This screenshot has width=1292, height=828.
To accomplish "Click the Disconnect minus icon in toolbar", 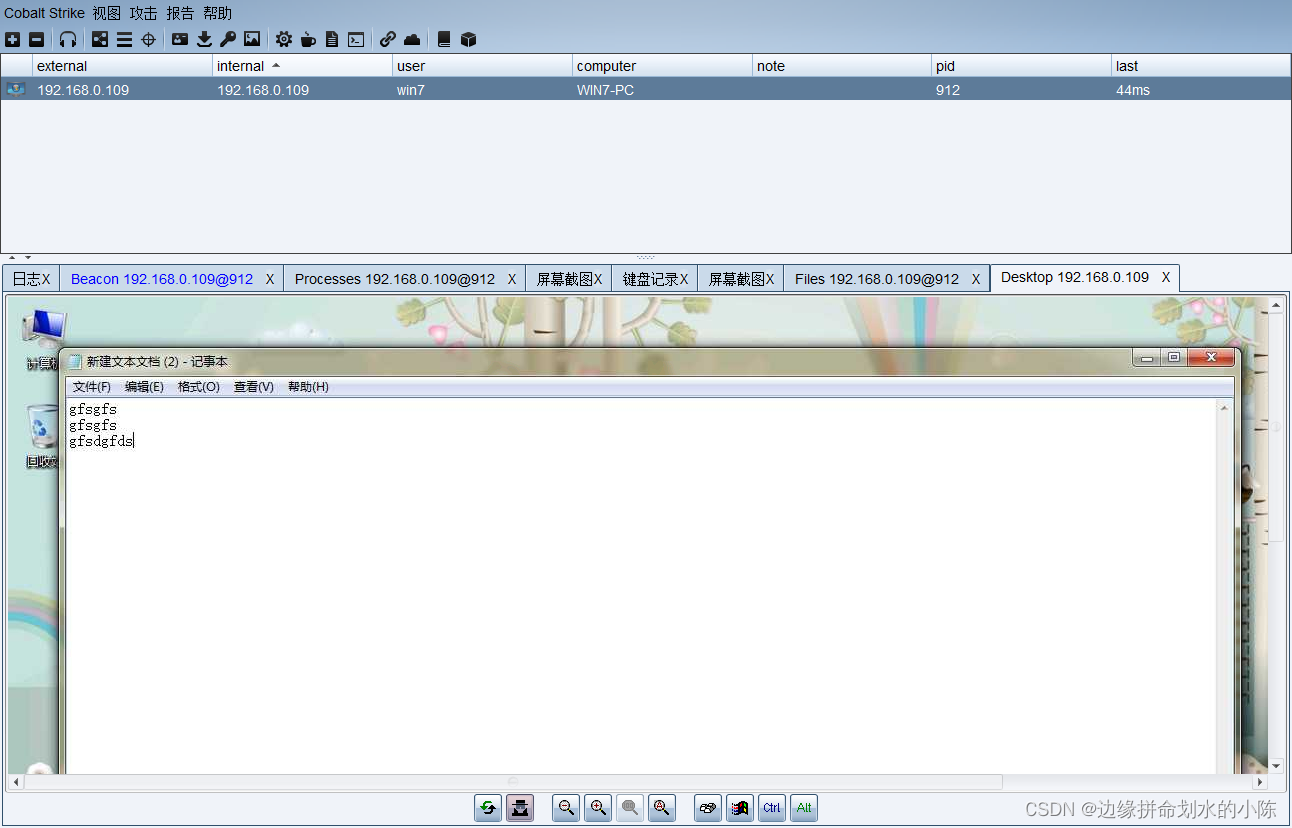I will [x=36, y=39].
